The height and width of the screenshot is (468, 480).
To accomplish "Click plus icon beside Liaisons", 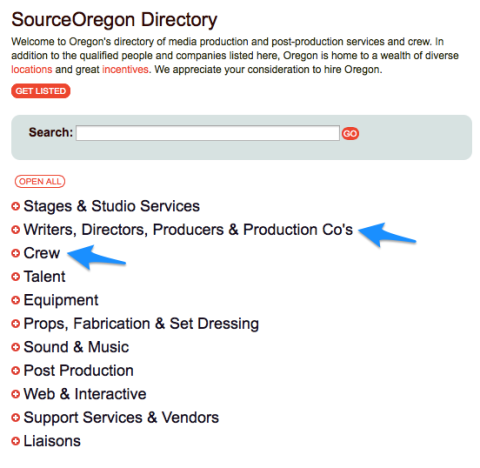I will (15, 441).
